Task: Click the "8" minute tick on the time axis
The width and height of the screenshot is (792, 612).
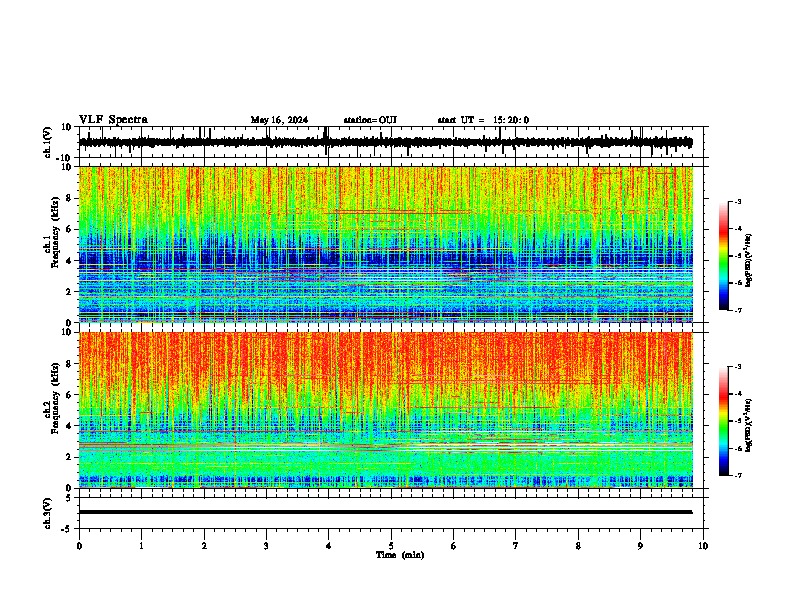Action: pyautogui.click(x=578, y=546)
